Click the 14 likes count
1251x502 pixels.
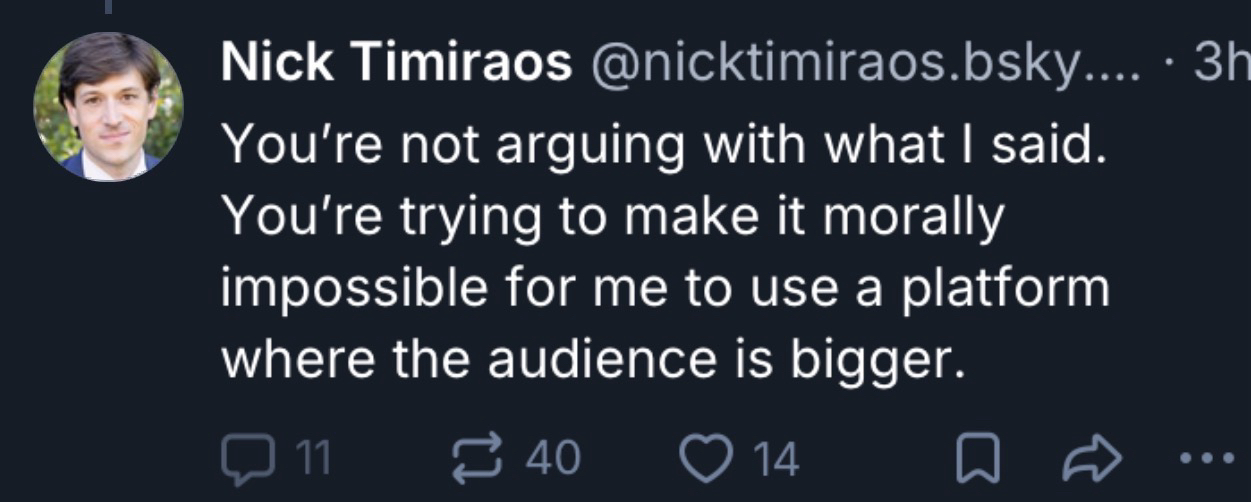click(x=776, y=459)
